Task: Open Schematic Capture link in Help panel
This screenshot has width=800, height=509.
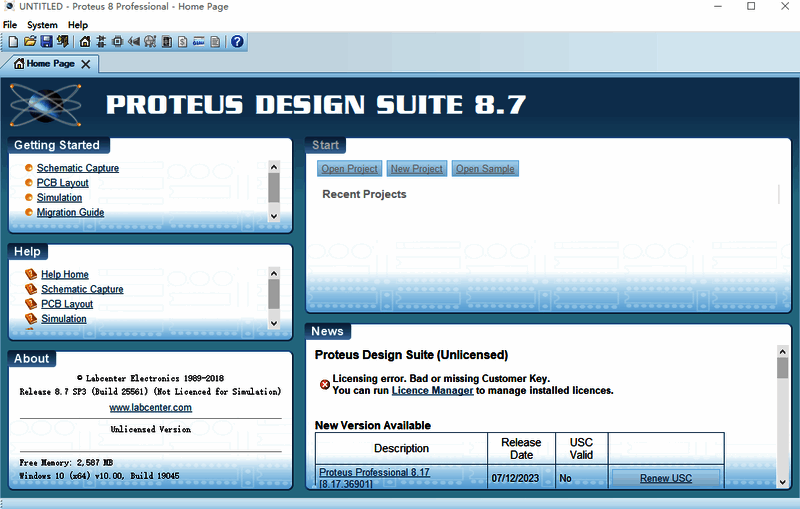Action: pyautogui.click(x=82, y=289)
